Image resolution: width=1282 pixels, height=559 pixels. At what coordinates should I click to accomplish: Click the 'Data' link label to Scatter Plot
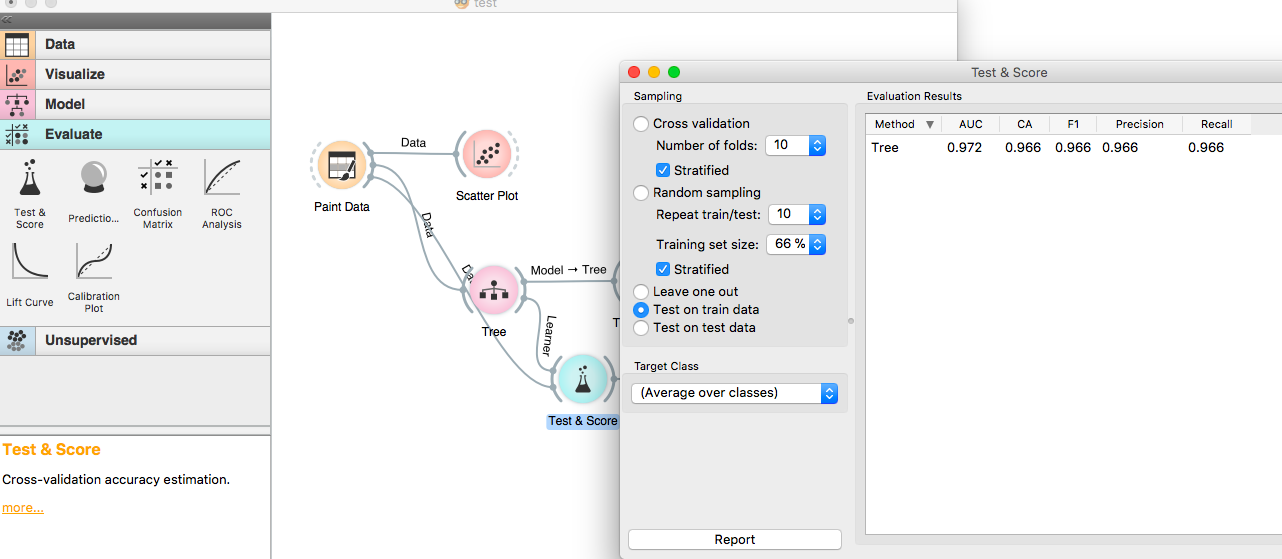pos(413,143)
